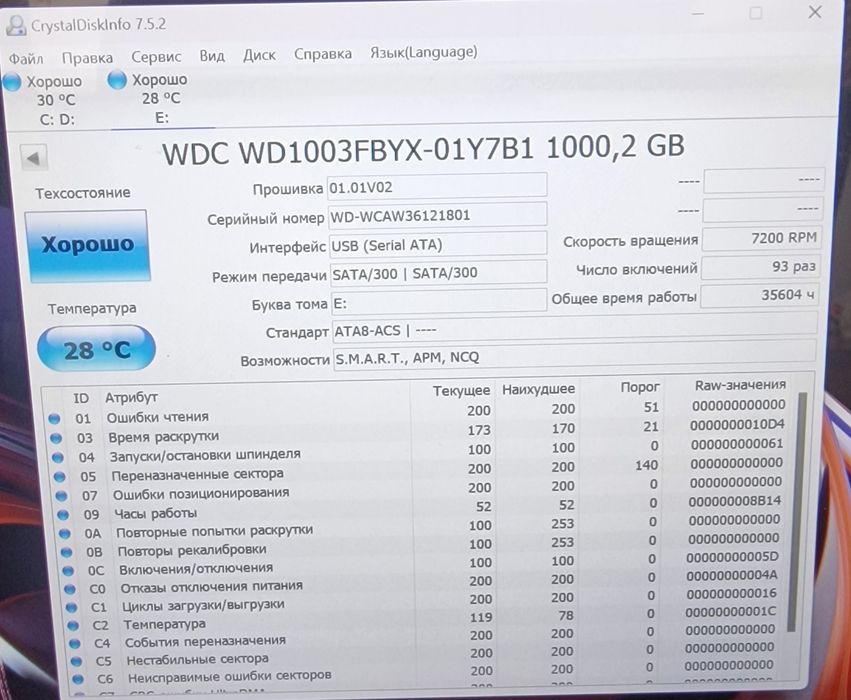Click the total hours value 35604 ч
The image size is (851, 700).
(759, 295)
